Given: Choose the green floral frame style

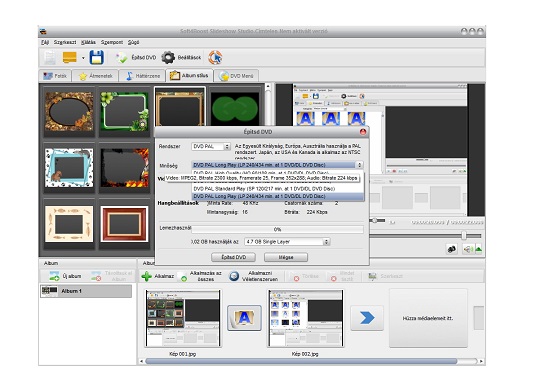Looking at the screenshot, I should [x=125, y=111].
